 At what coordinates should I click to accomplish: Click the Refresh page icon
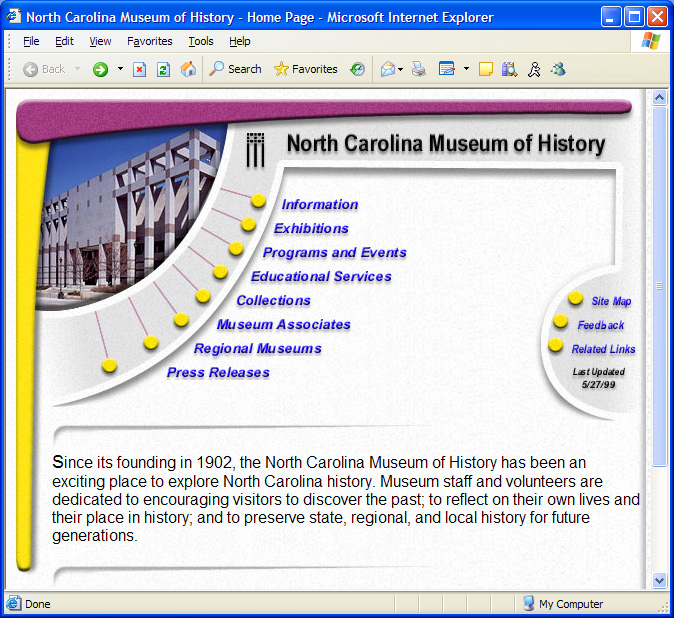(x=163, y=69)
